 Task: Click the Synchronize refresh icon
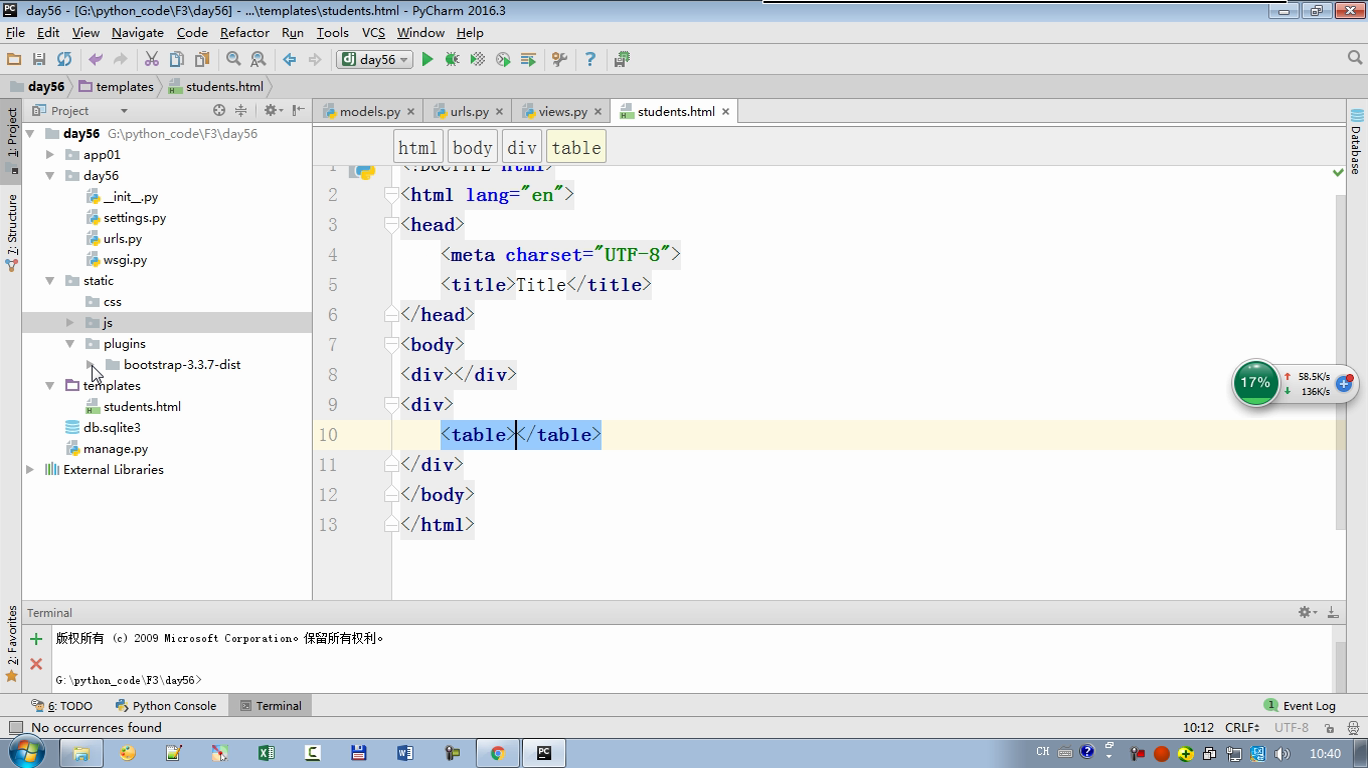click(x=64, y=60)
